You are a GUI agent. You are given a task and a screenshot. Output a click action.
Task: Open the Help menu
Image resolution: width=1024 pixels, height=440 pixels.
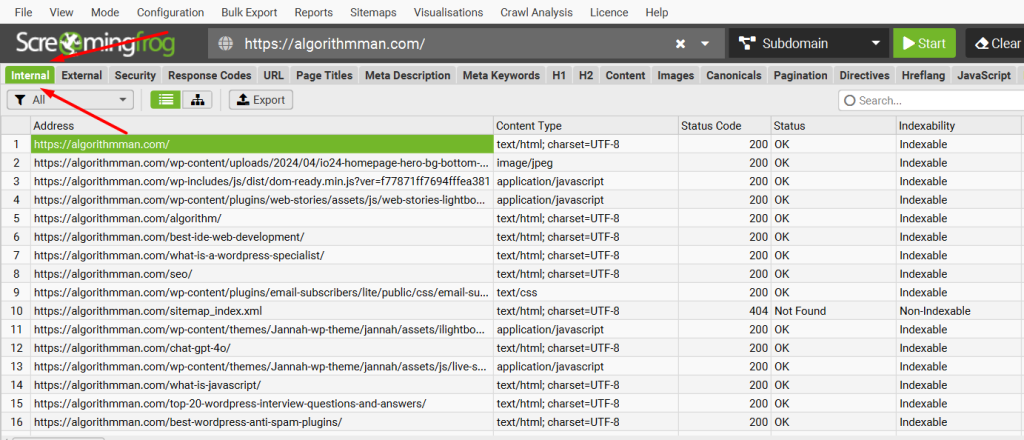click(656, 12)
